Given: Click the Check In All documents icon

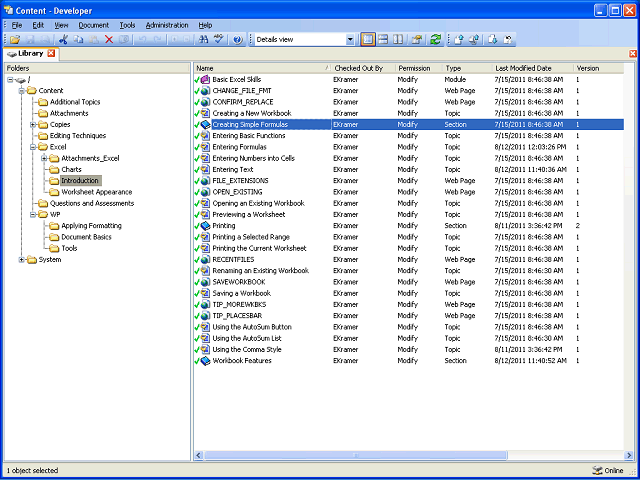Looking at the screenshot, I should [x=474, y=40].
